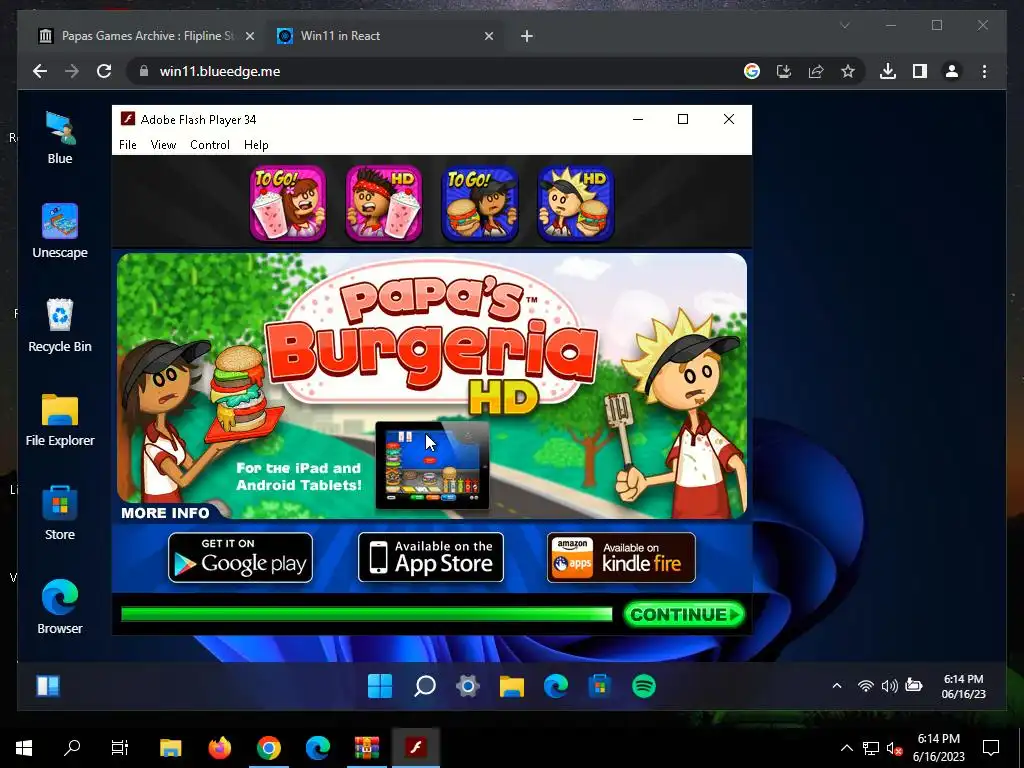1024x768 pixels.
Task: Open the Chrome tab search chevron
Action: 844,25
